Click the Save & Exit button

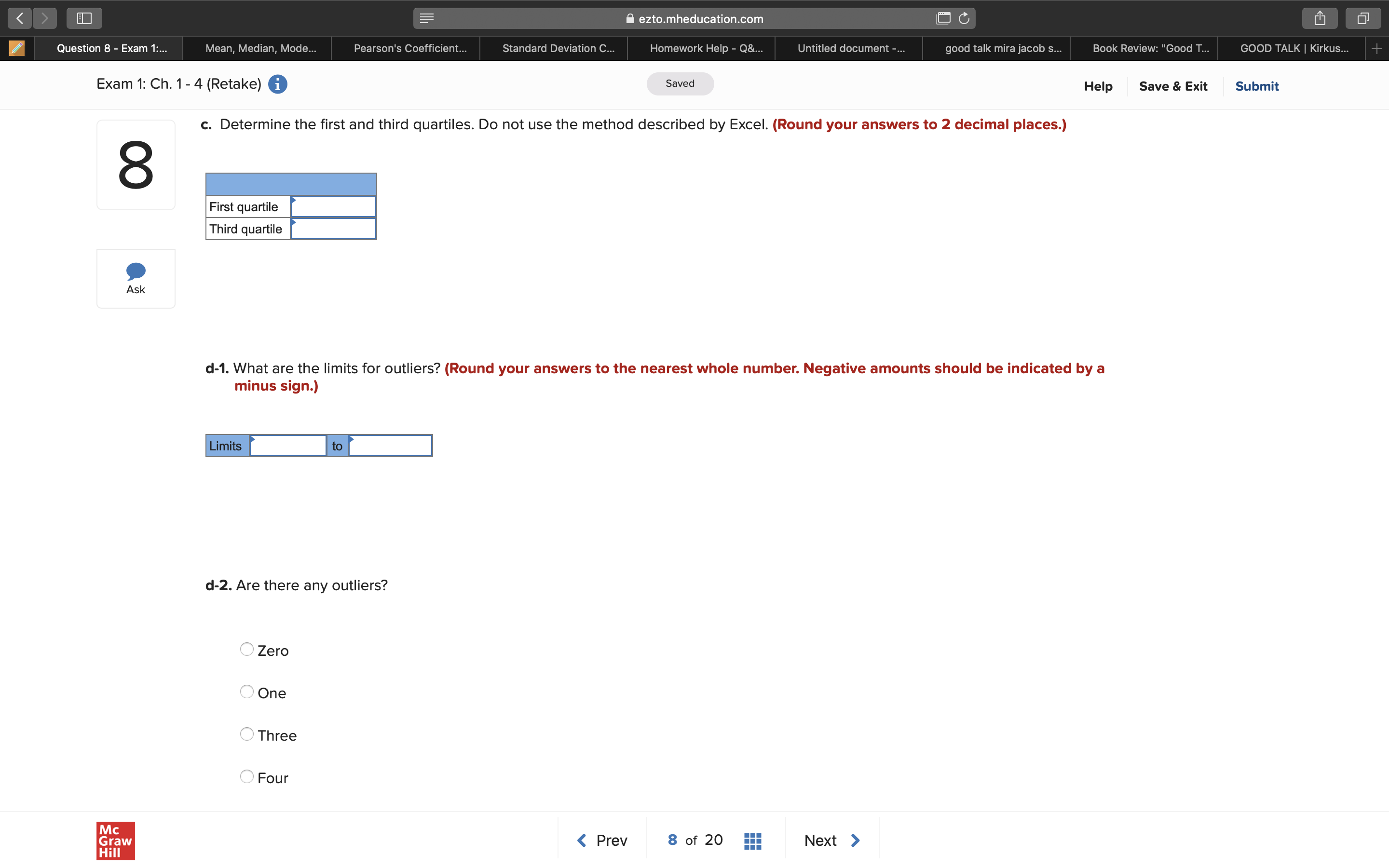(1172, 85)
